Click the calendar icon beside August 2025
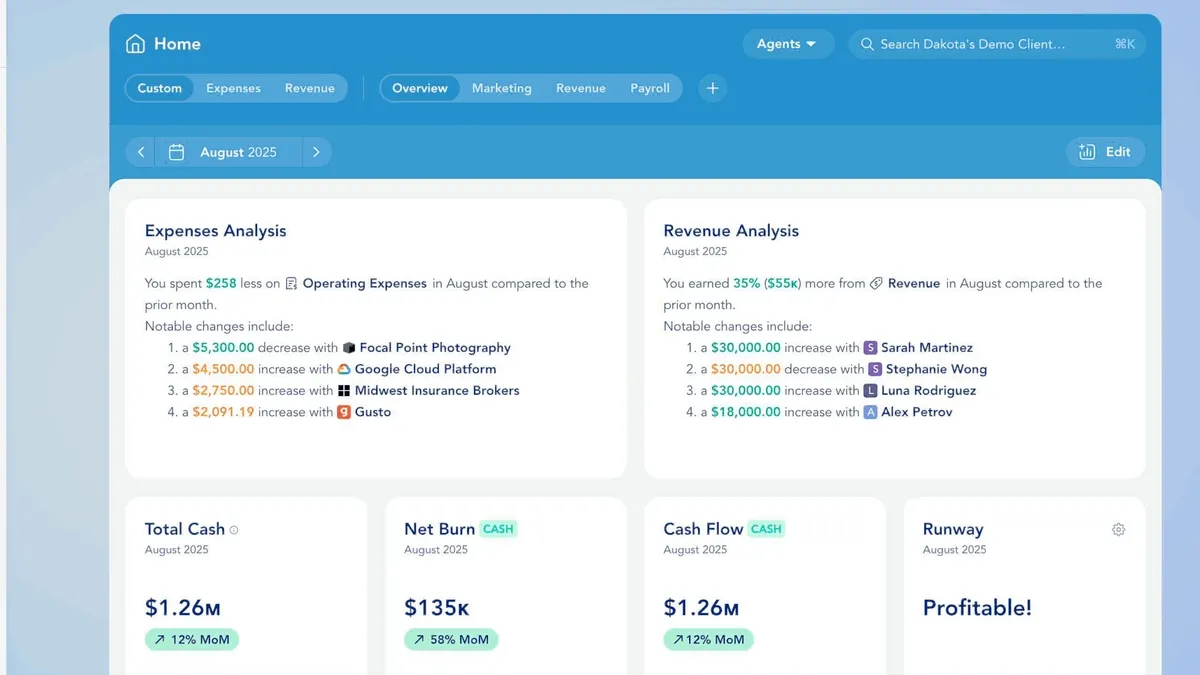The image size is (1200, 675). [177, 152]
